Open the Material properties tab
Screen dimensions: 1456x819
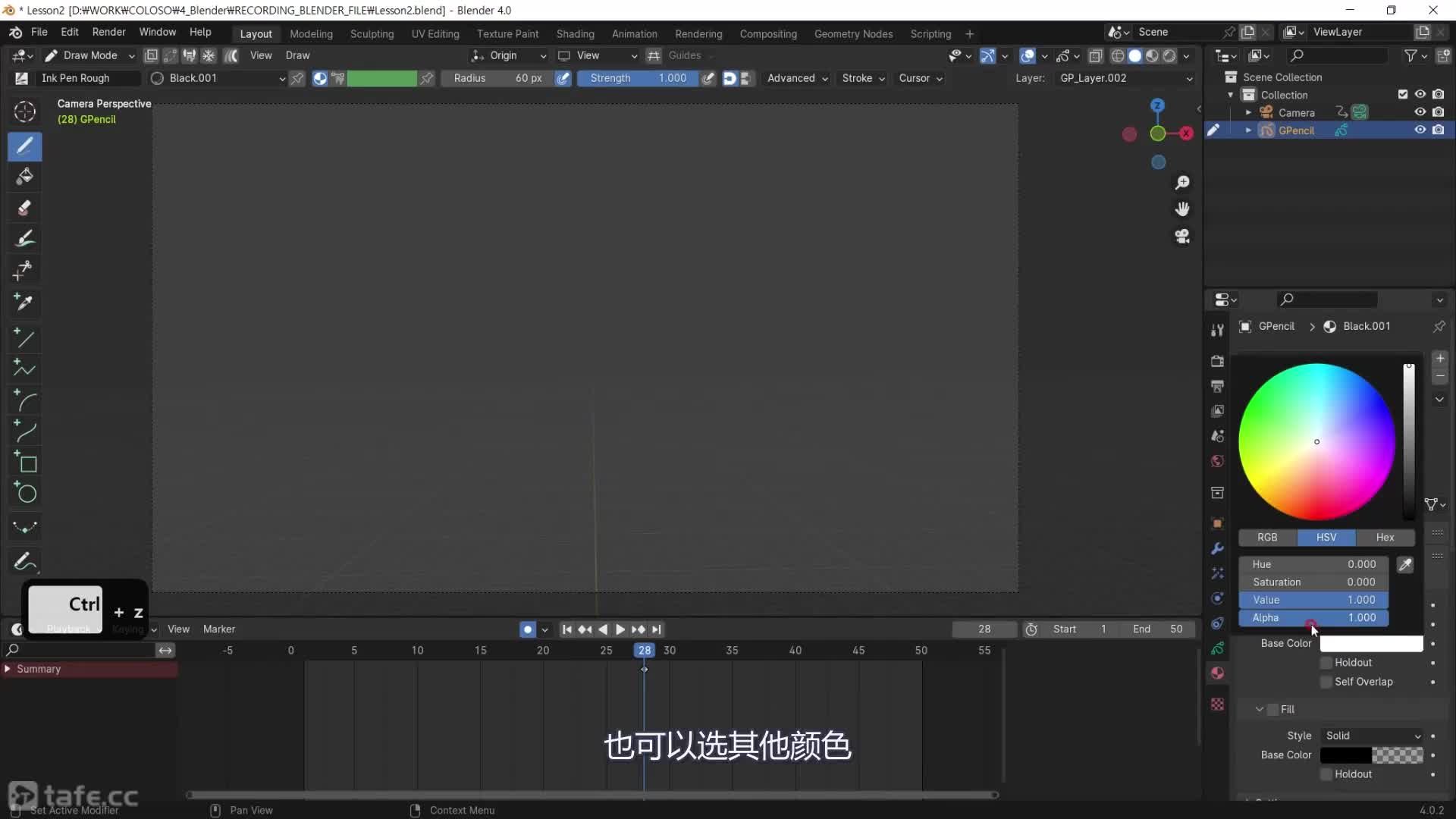[1217, 673]
